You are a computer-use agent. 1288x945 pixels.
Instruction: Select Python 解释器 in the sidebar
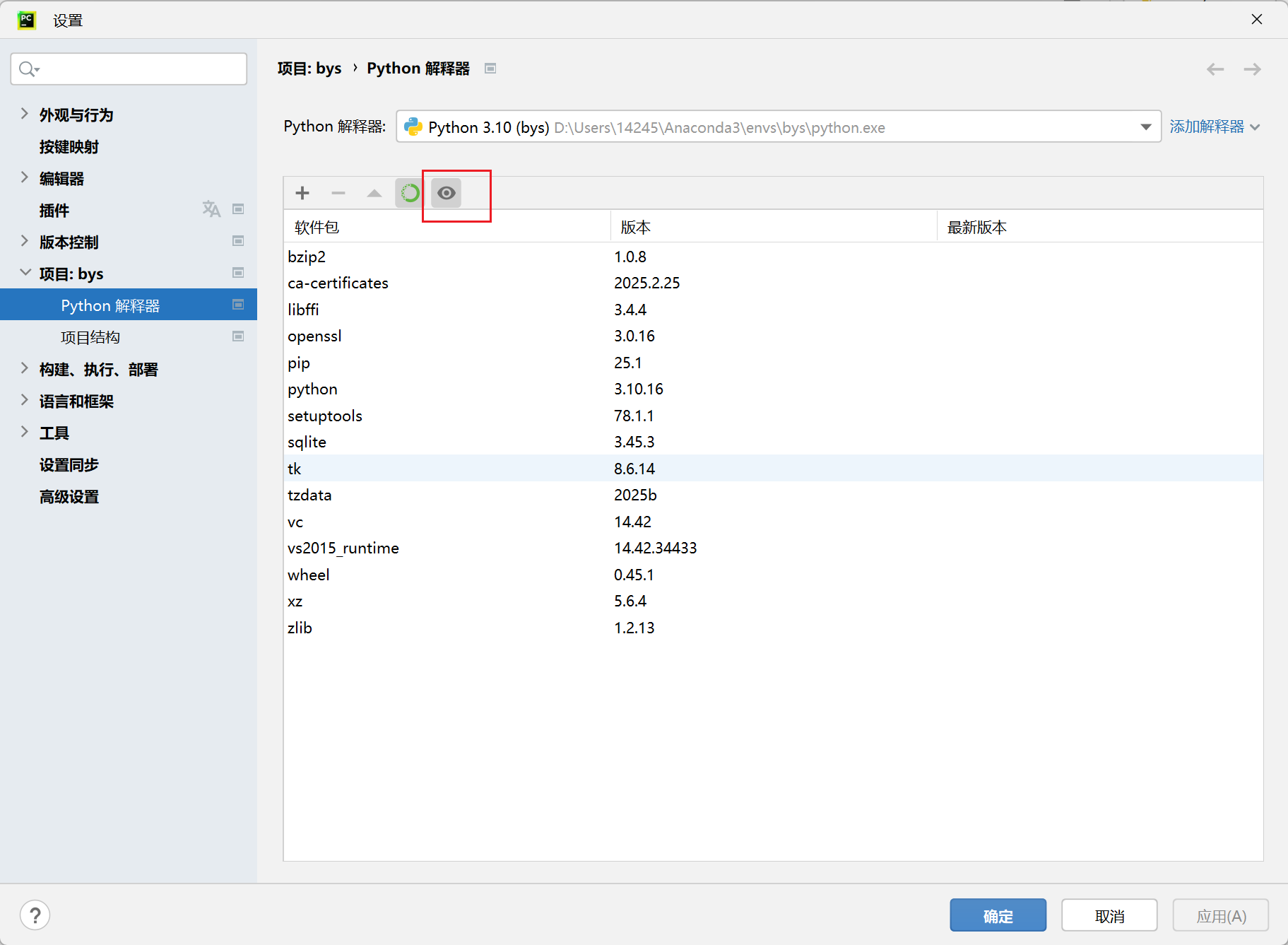click(129, 305)
